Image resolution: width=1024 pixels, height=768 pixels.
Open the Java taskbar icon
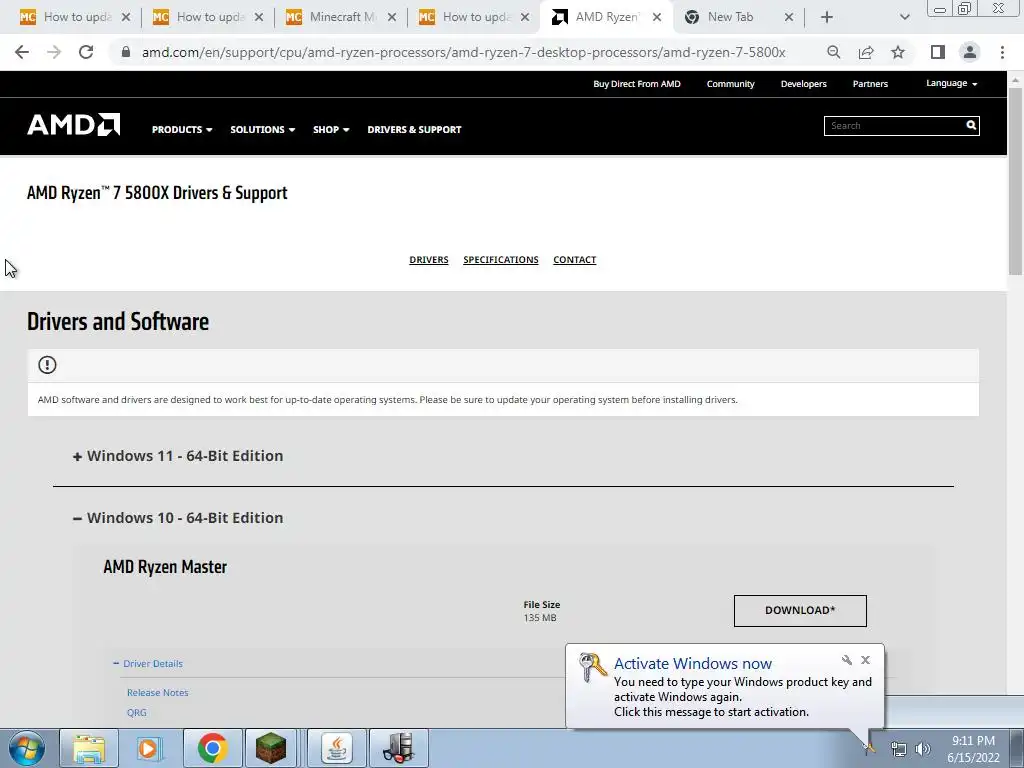[336, 748]
